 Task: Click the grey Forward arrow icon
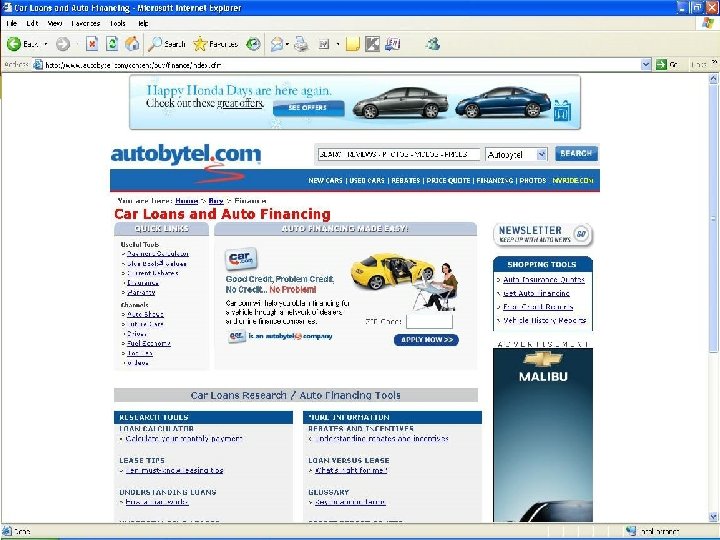point(63,44)
